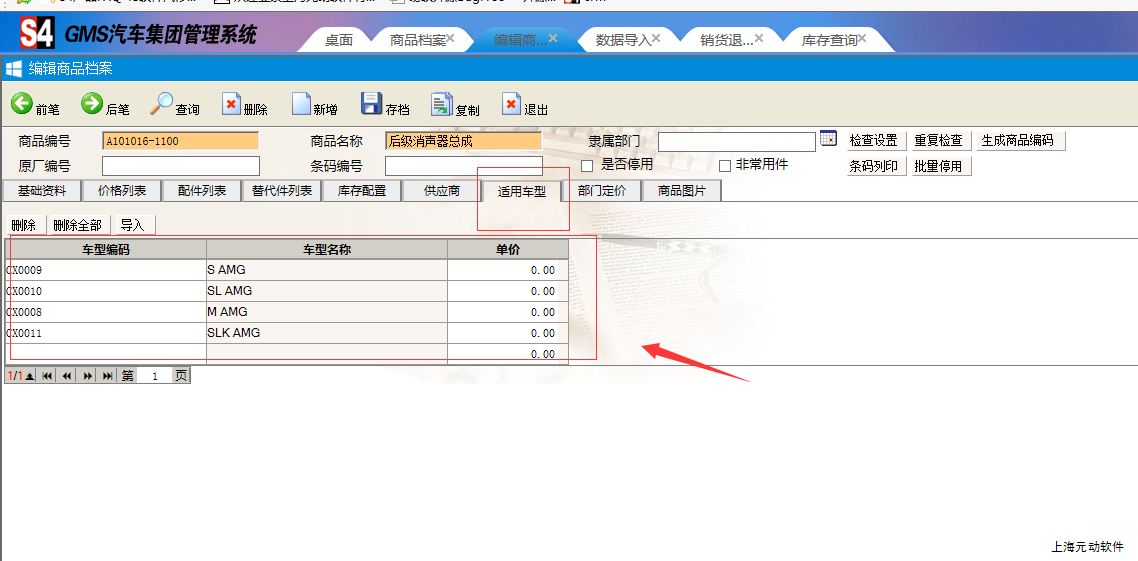Click the 删除 delete icon in toolbar
This screenshot has width=1138, height=561.
click(232, 104)
